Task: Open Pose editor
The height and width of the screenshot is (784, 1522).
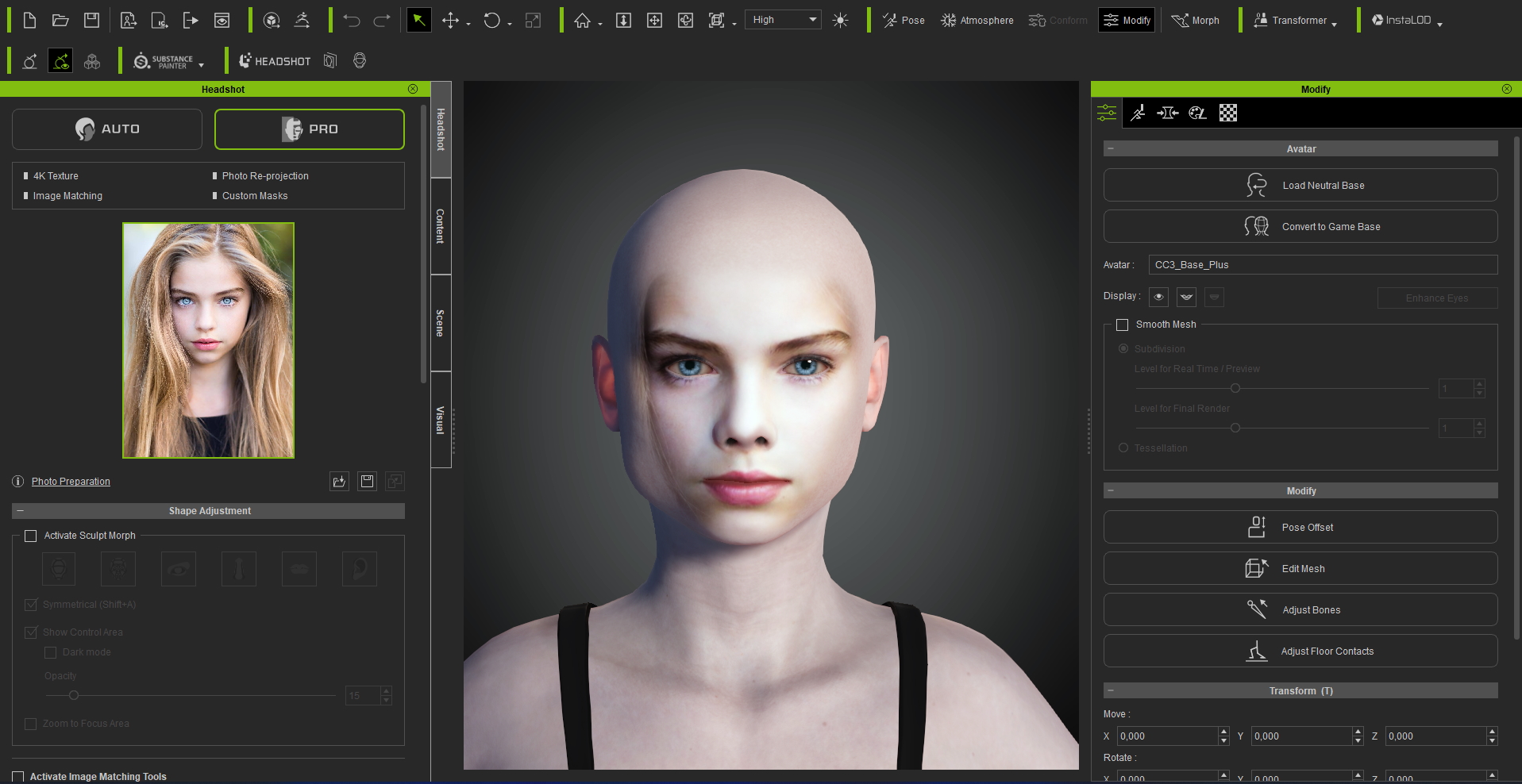Action: coord(903,21)
